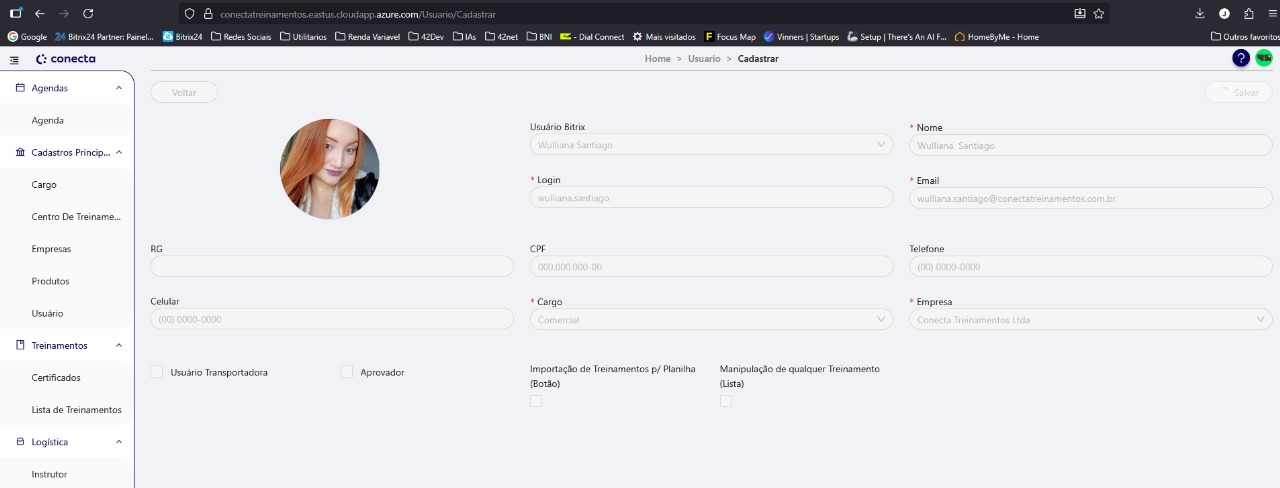Click the green user avatar icon
The image size is (1280, 488).
tap(1264, 58)
